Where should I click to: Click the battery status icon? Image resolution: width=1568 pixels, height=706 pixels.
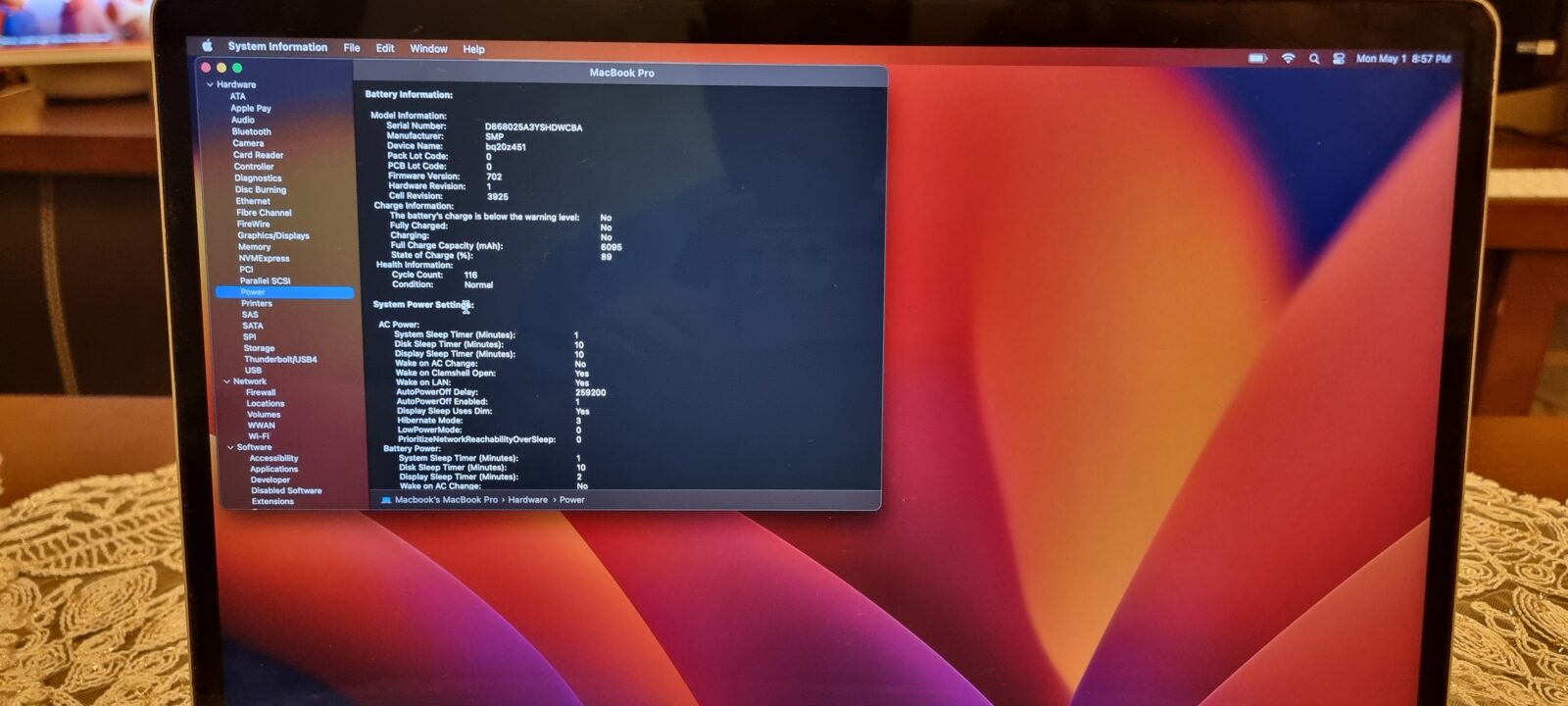[x=1257, y=59]
